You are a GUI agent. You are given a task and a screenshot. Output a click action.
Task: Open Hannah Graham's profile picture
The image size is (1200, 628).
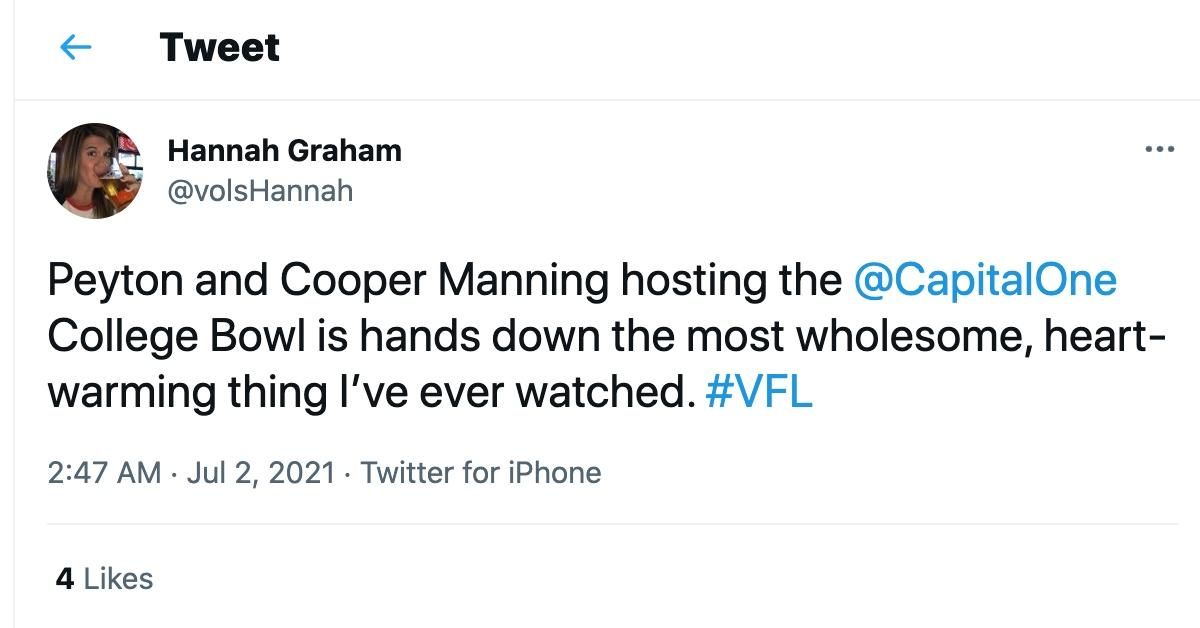pyautogui.click(x=93, y=171)
